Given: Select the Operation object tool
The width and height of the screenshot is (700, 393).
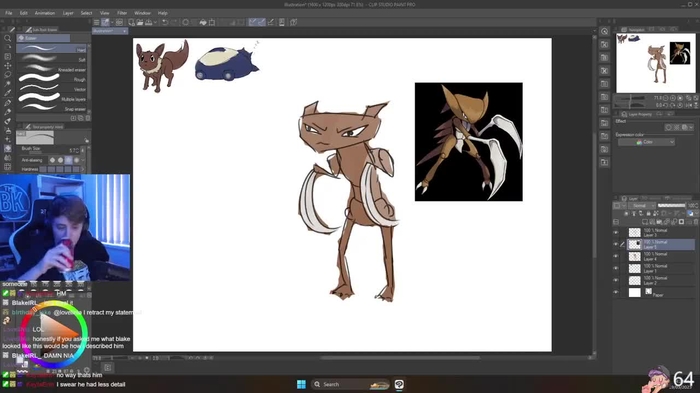Looking at the screenshot, I should tap(8, 57).
